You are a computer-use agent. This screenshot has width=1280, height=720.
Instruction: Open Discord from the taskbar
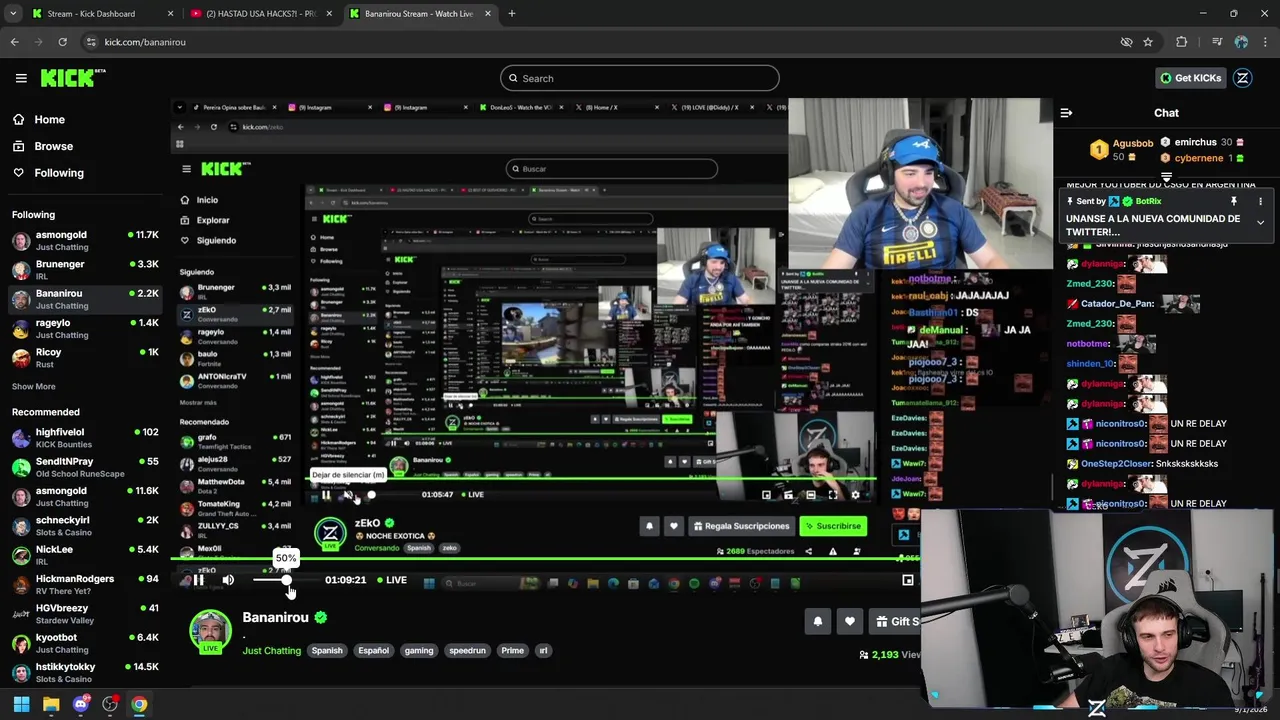[x=81, y=704]
